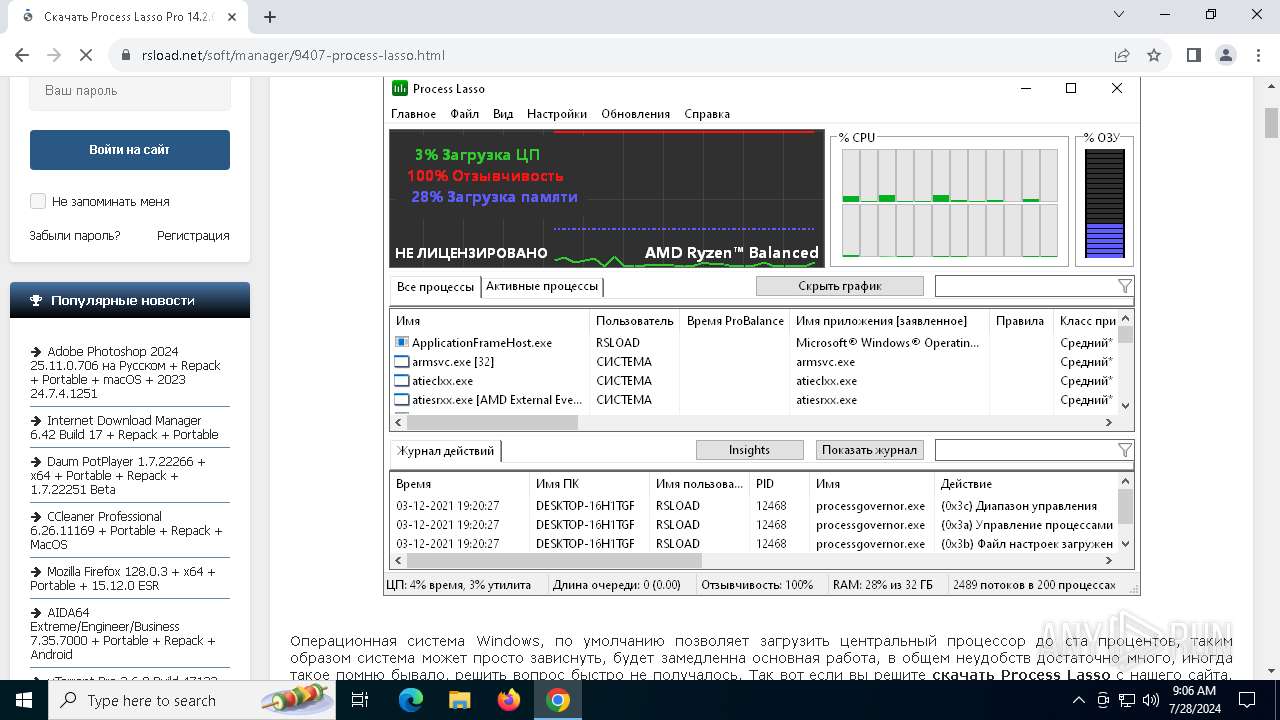Click the page vertical scrollbar thumb

[x=1271, y=122]
